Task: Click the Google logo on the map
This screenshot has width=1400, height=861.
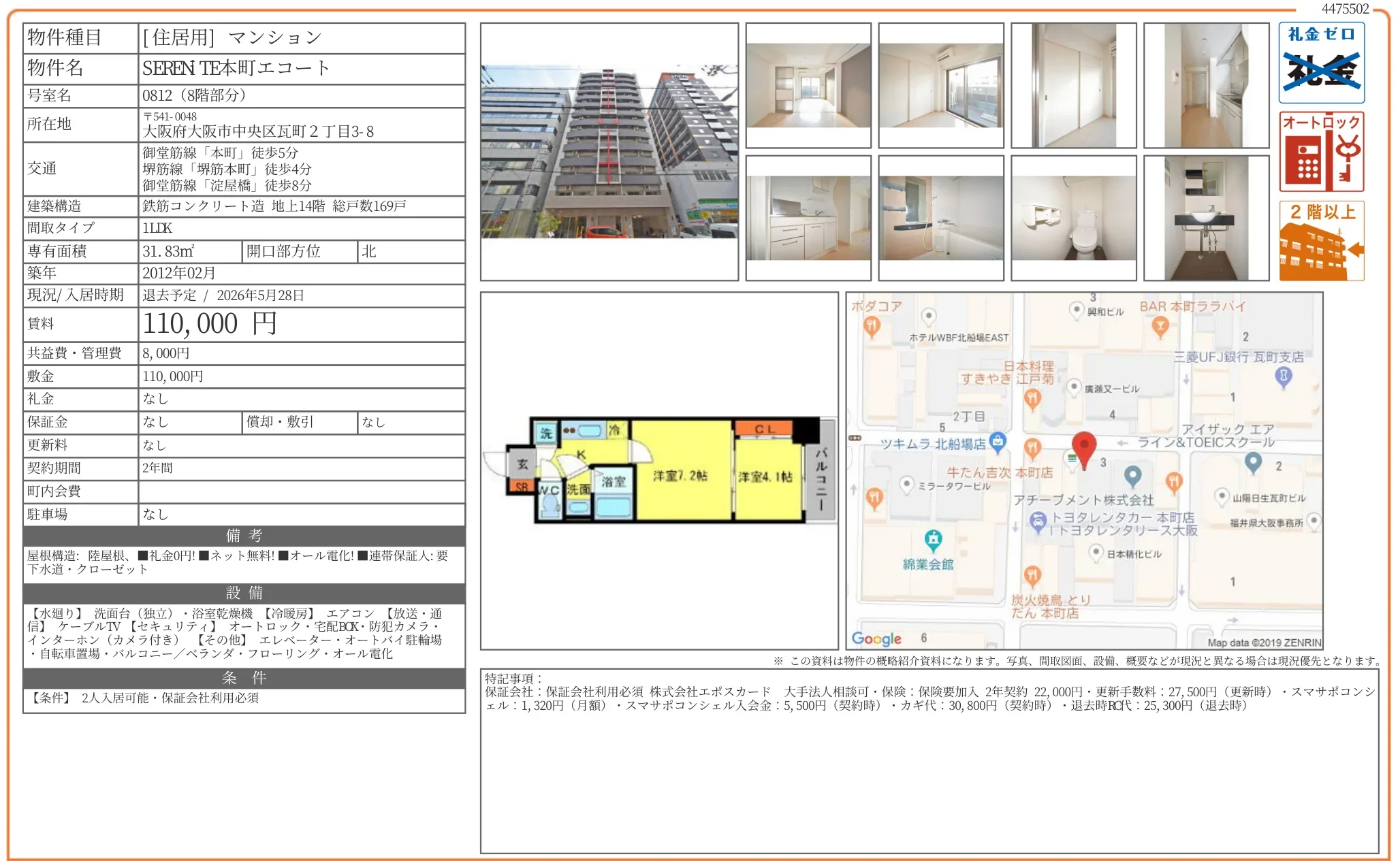Action: click(876, 638)
